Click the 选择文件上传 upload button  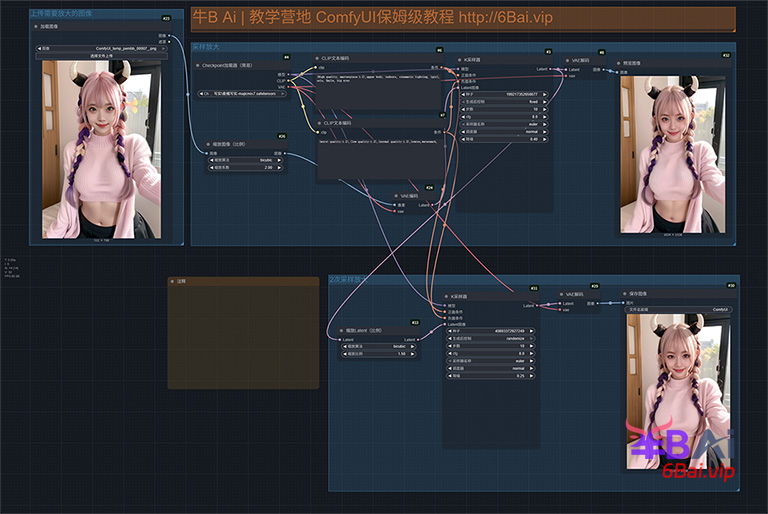101,56
